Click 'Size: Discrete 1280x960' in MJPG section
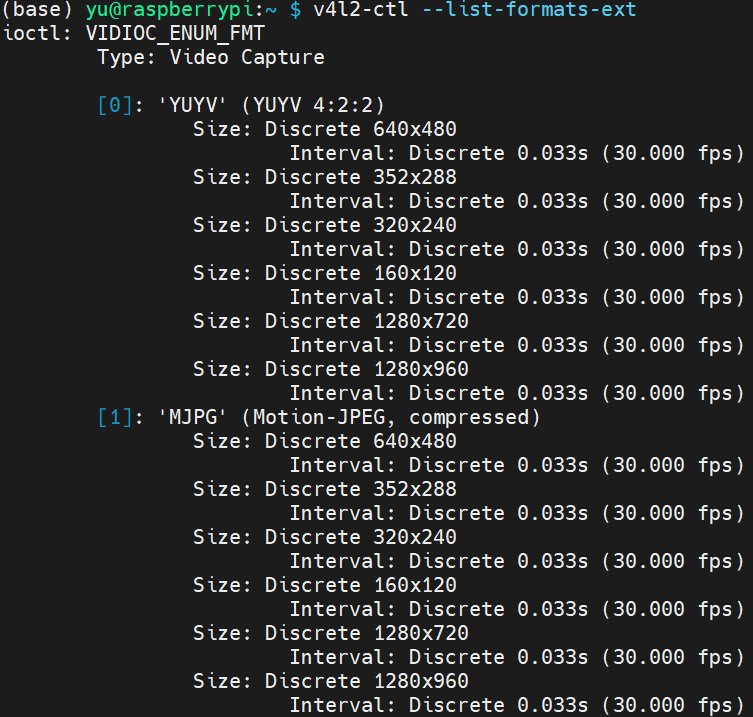This screenshot has width=753, height=717. click(331, 681)
